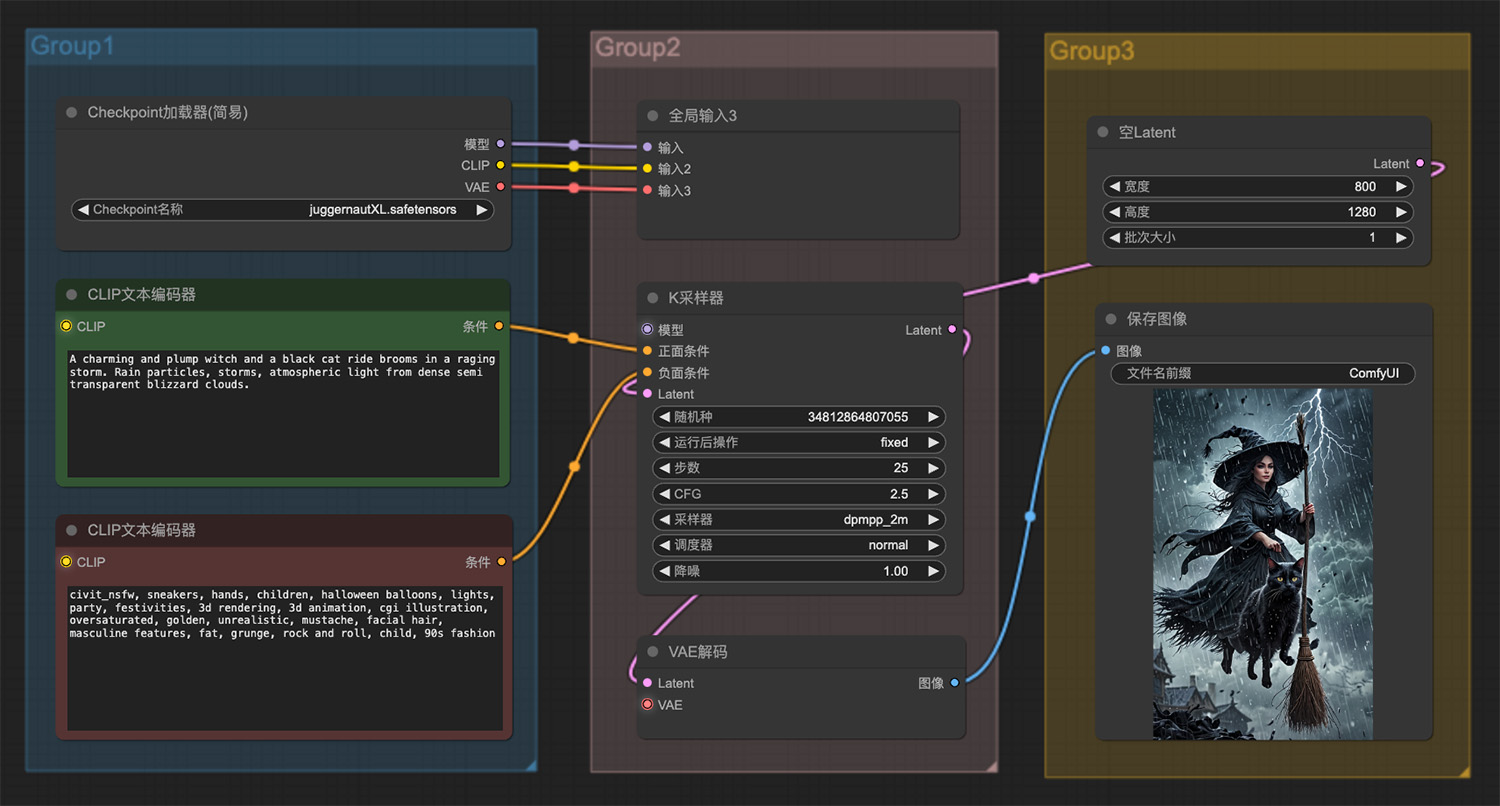The height and width of the screenshot is (806, 1500).
Task: Select the Group2 title header
Action: 638,48
